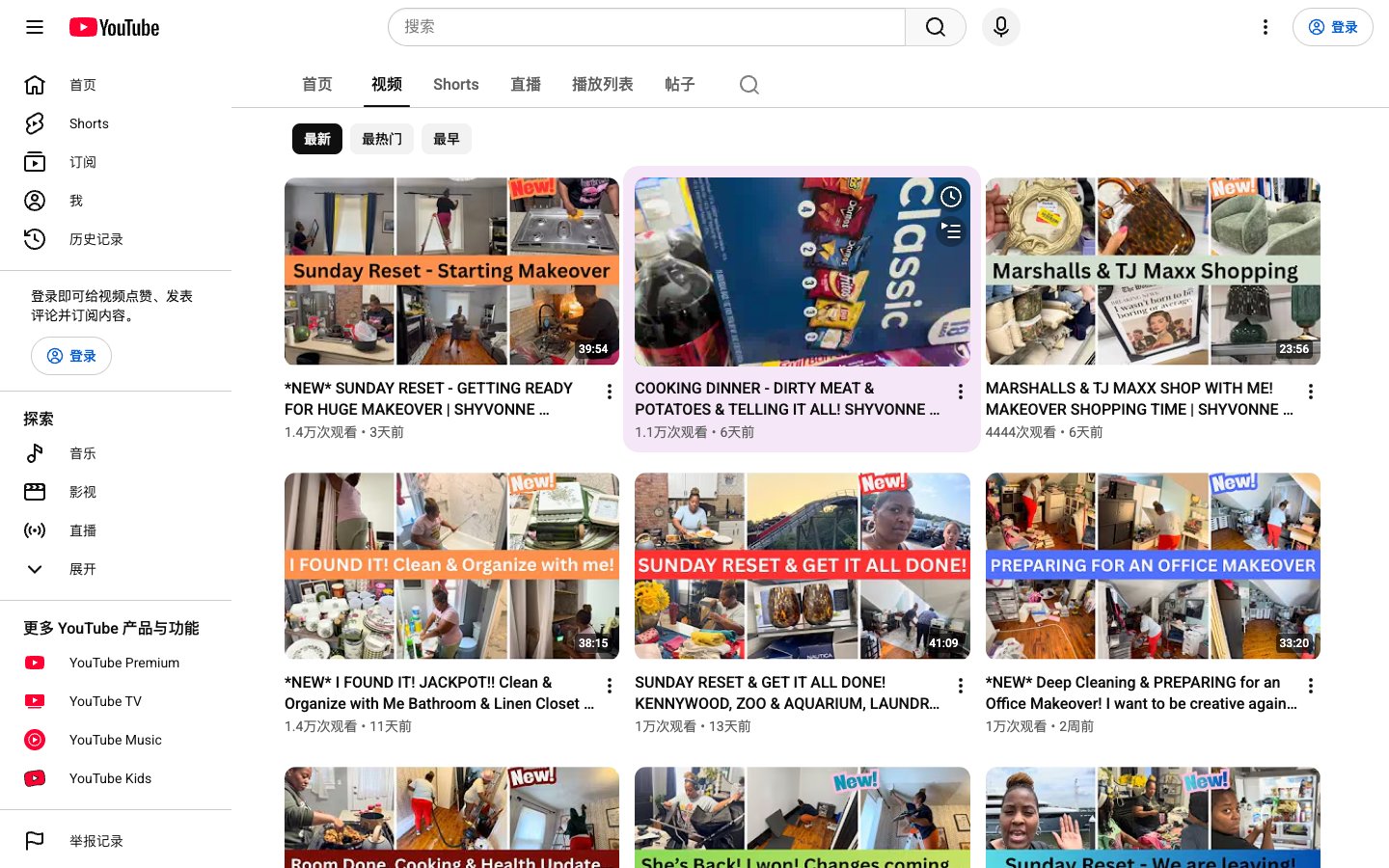Screen dimensions: 1389x868
Task: Search within channel using tab magnifier
Action: (x=749, y=85)
